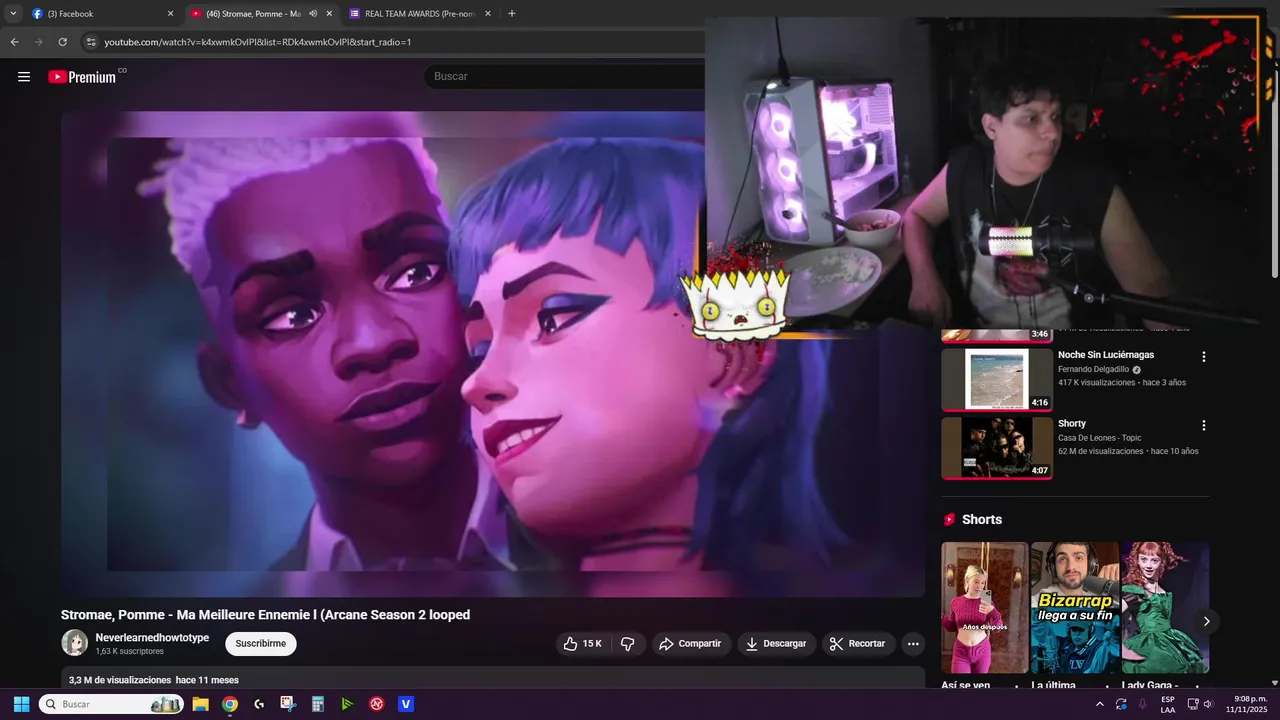Screen dimensions: 1280x720
Task: View site information next to URL
Action: [x=91, y=42]
